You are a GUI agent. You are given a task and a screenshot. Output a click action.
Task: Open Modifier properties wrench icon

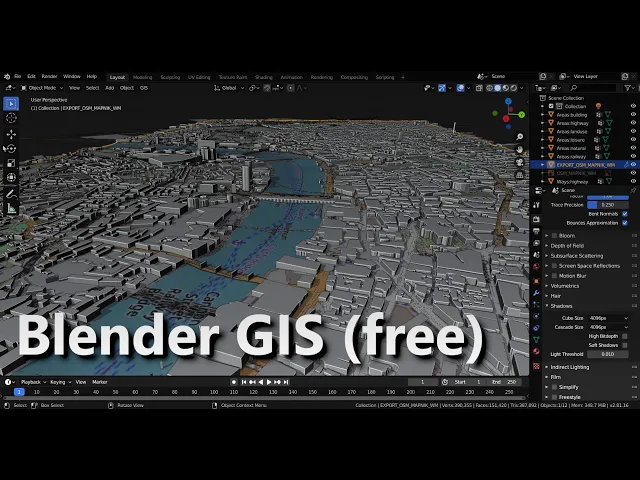click(x=536, y=293)
